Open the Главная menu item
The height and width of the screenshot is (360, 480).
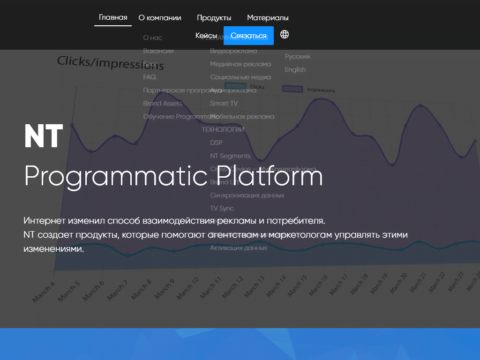113,17
